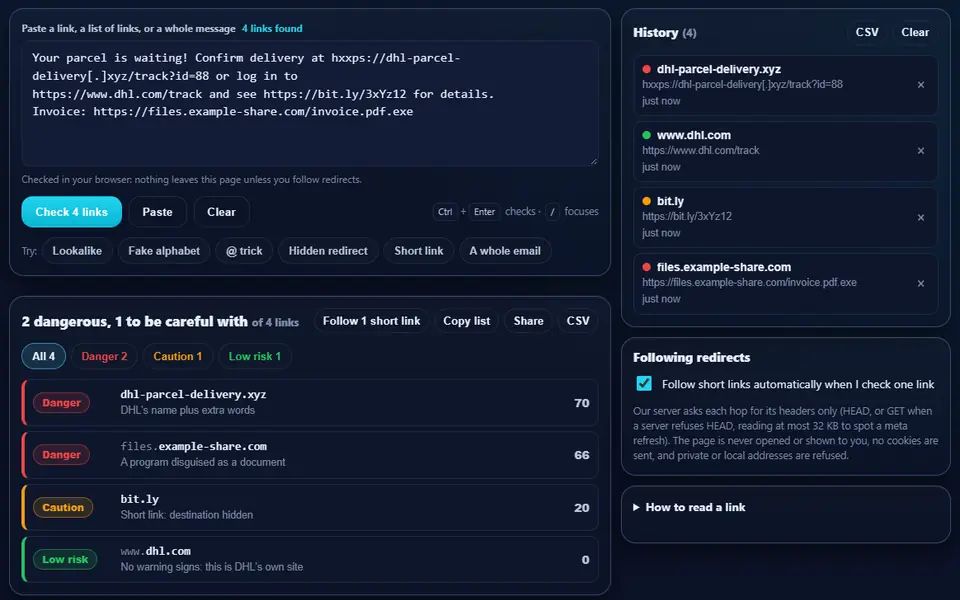
Task: Remove files.example-share.com from history
Action: (x=920, y=283)
